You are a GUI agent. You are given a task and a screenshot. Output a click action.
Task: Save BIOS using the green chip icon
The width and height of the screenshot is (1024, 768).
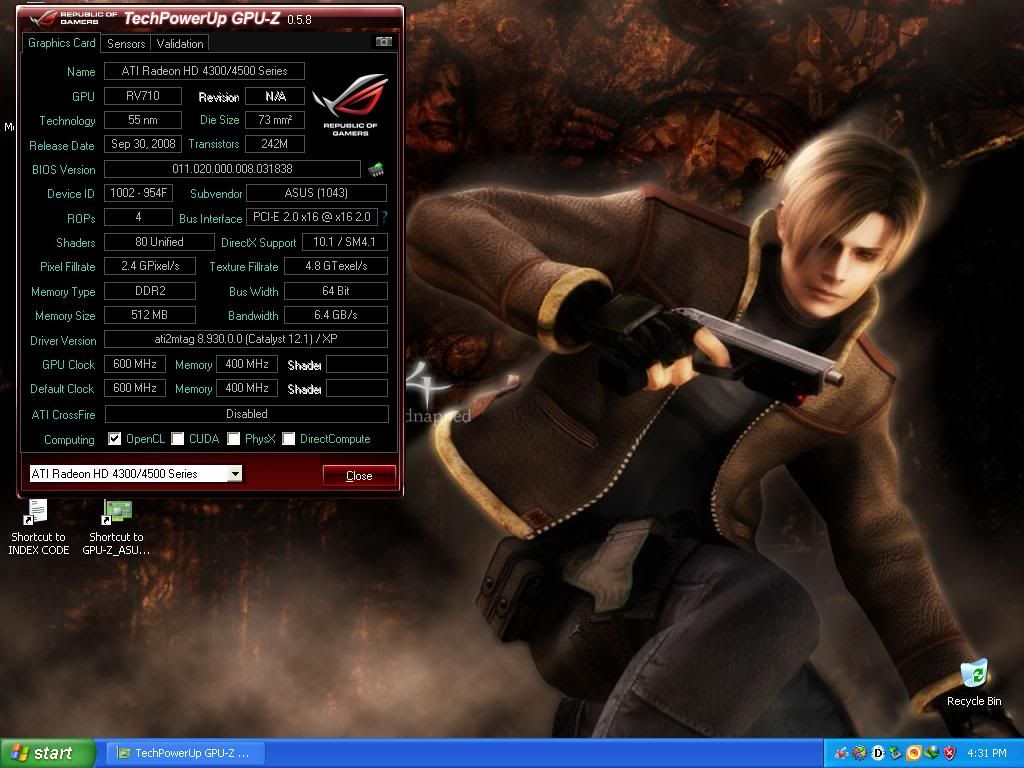tap(376, 170)
